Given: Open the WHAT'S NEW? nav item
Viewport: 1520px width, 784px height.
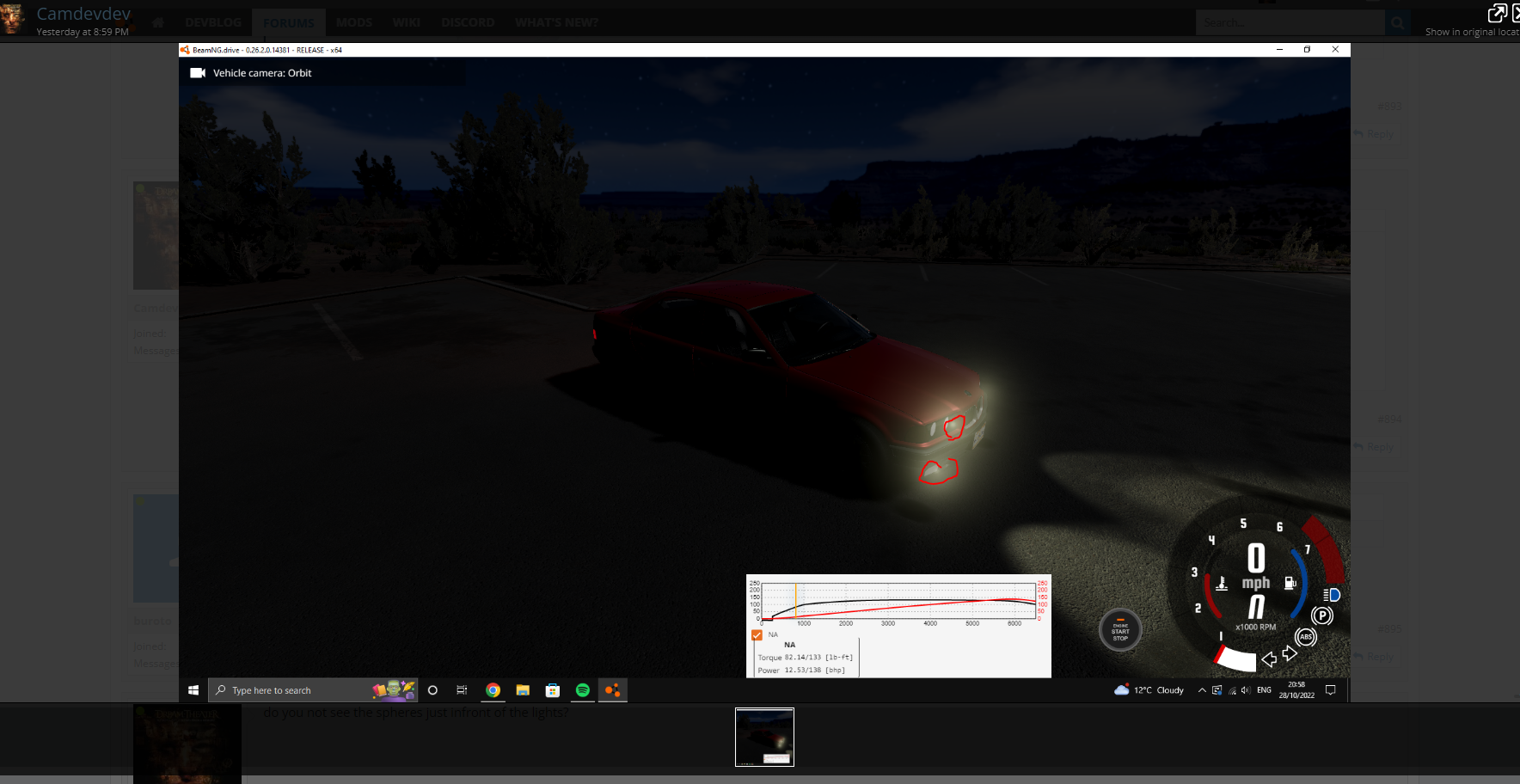Looking at the screenshot, I should coord(556,22).
